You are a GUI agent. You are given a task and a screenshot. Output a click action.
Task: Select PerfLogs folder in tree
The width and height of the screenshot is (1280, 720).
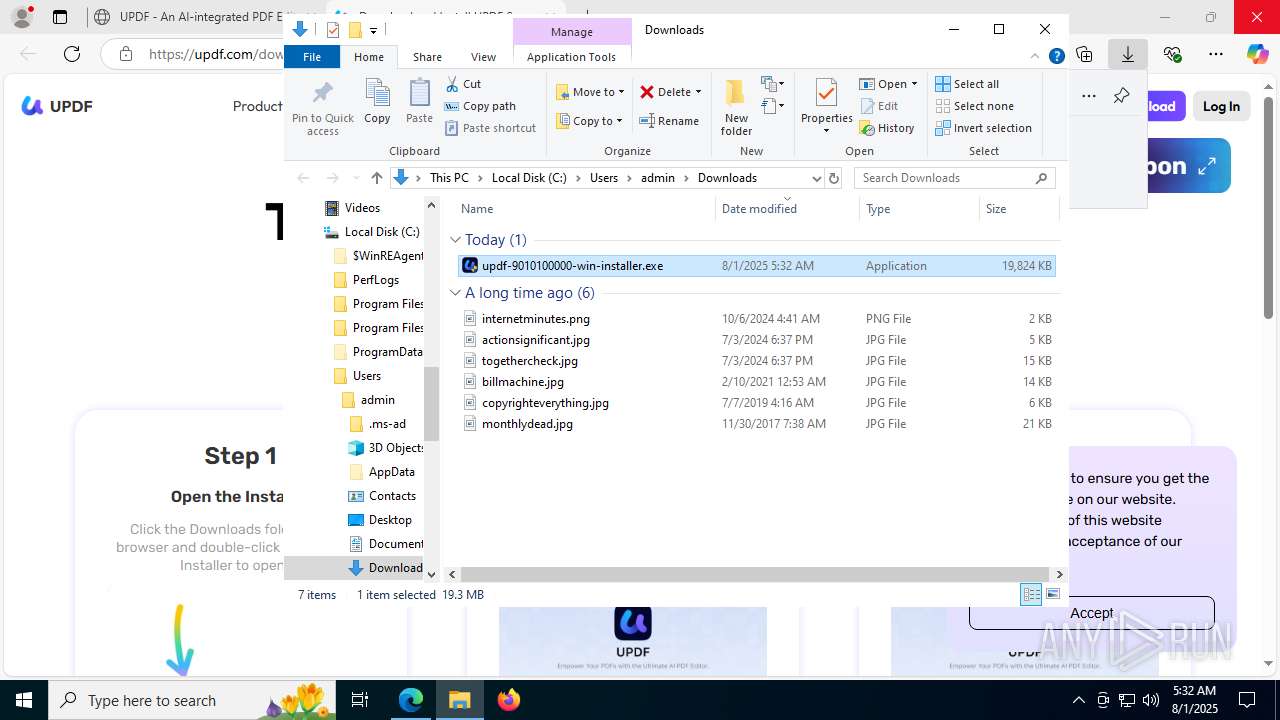pos(376,280)
